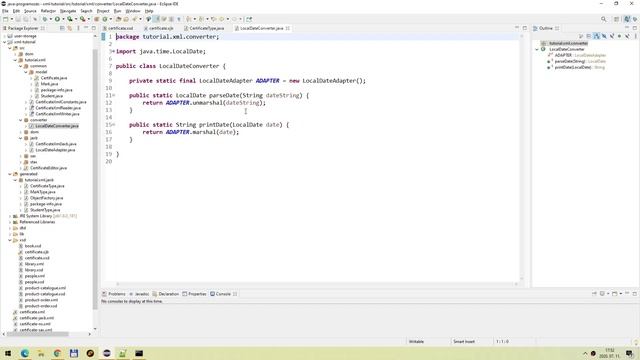Click the green Run button in toolbar
Screen dimensions: 640x360
58,19
